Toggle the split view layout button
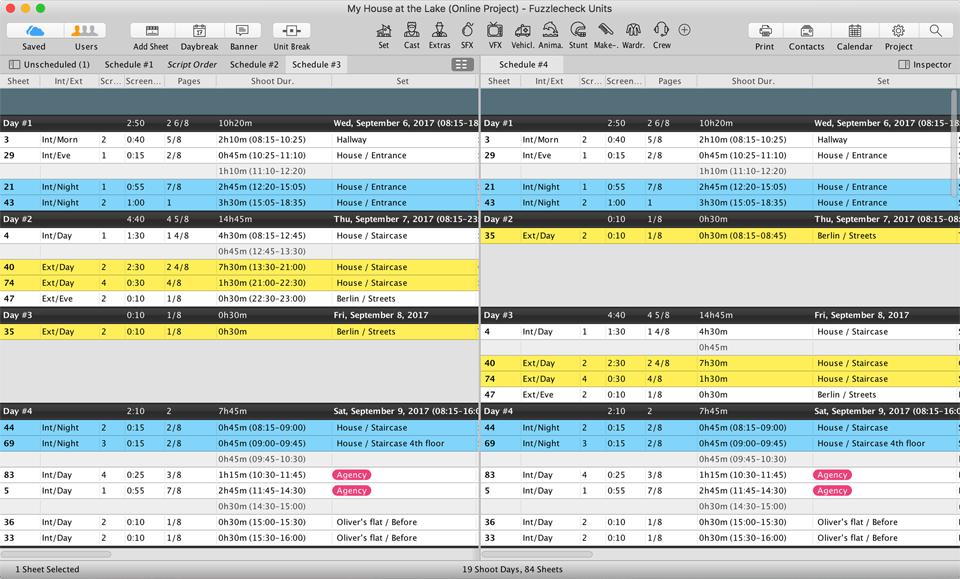 pos(462,64)
